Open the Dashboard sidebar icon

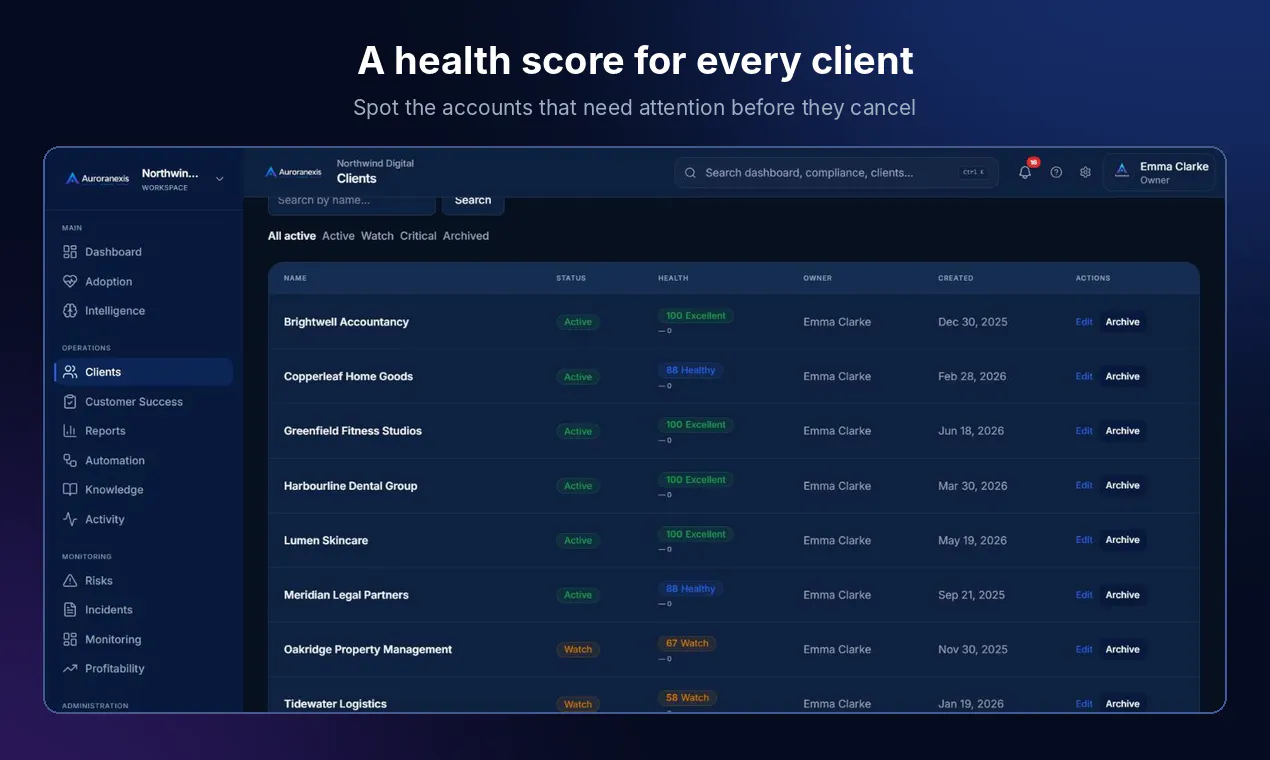pyautogui.click(x=70, y=252)
